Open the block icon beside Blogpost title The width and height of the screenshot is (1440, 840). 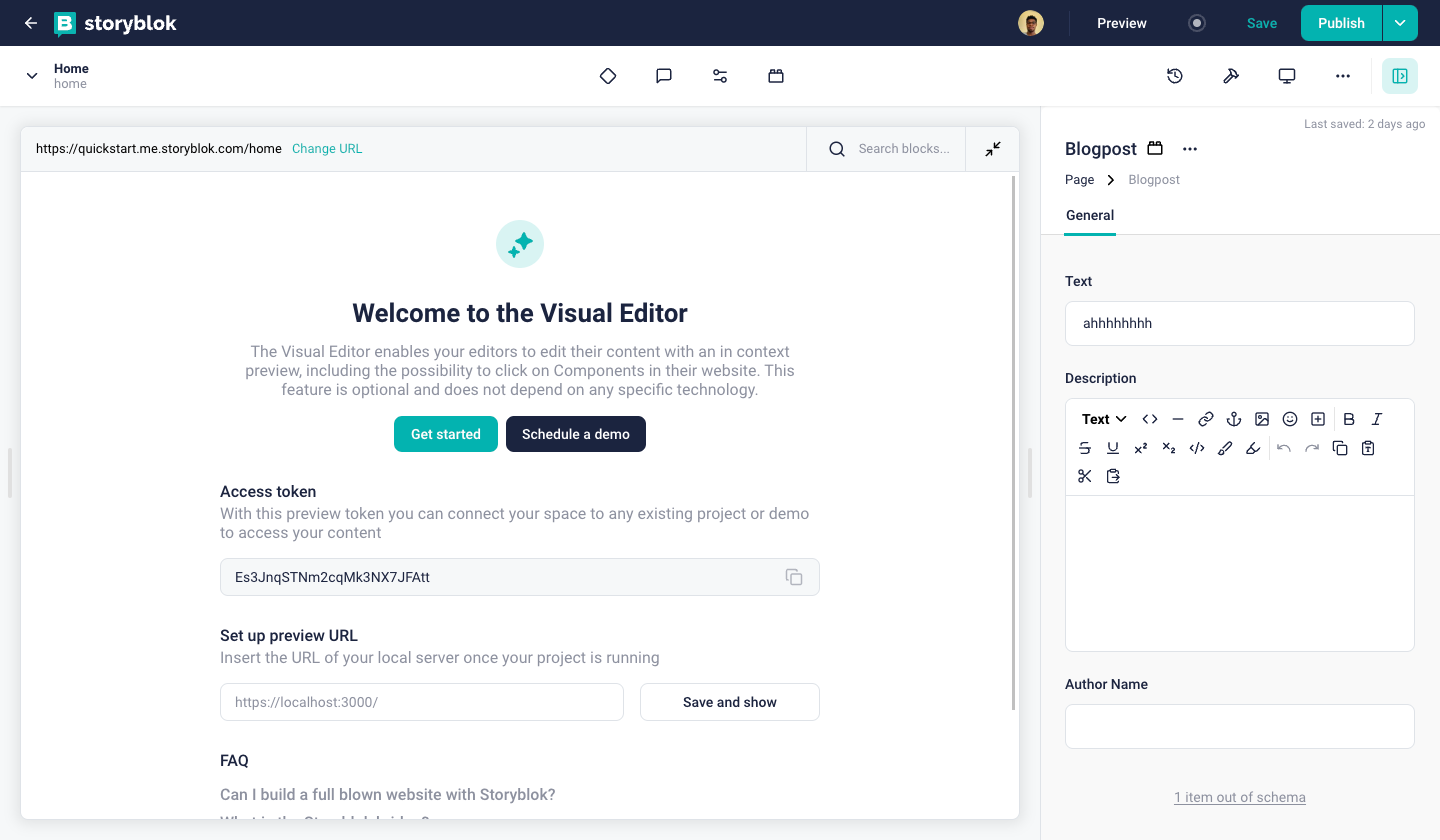pos(1155,149)
